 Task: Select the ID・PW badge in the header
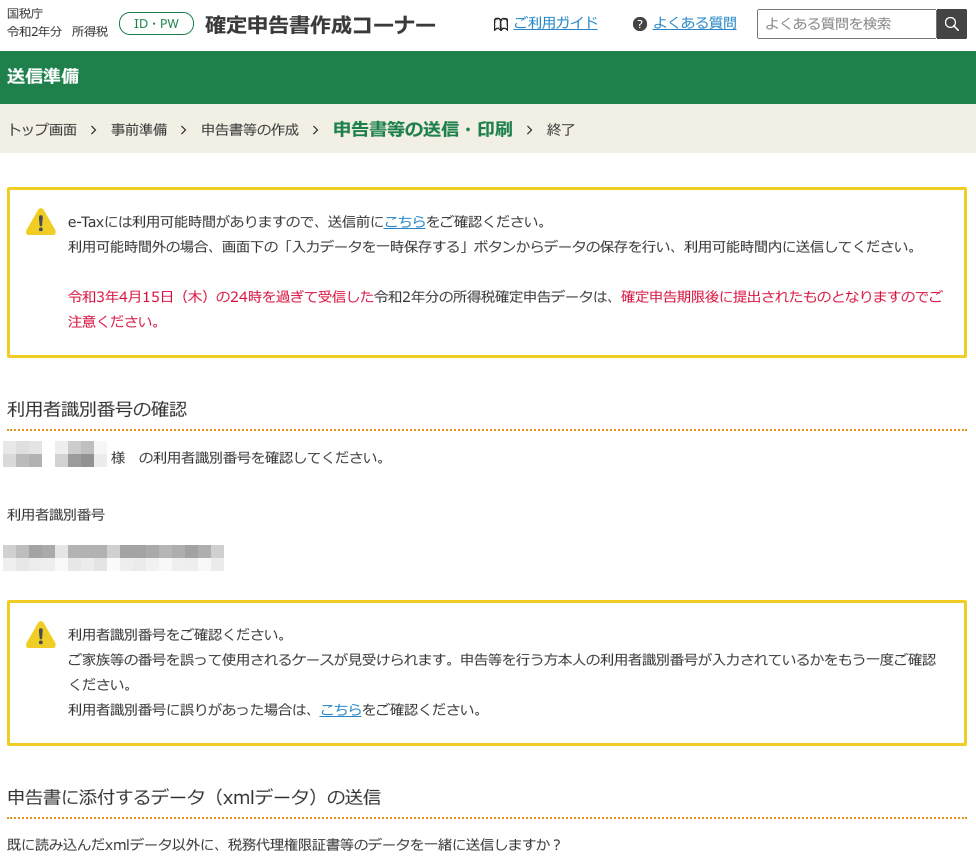tap(156, 22)
